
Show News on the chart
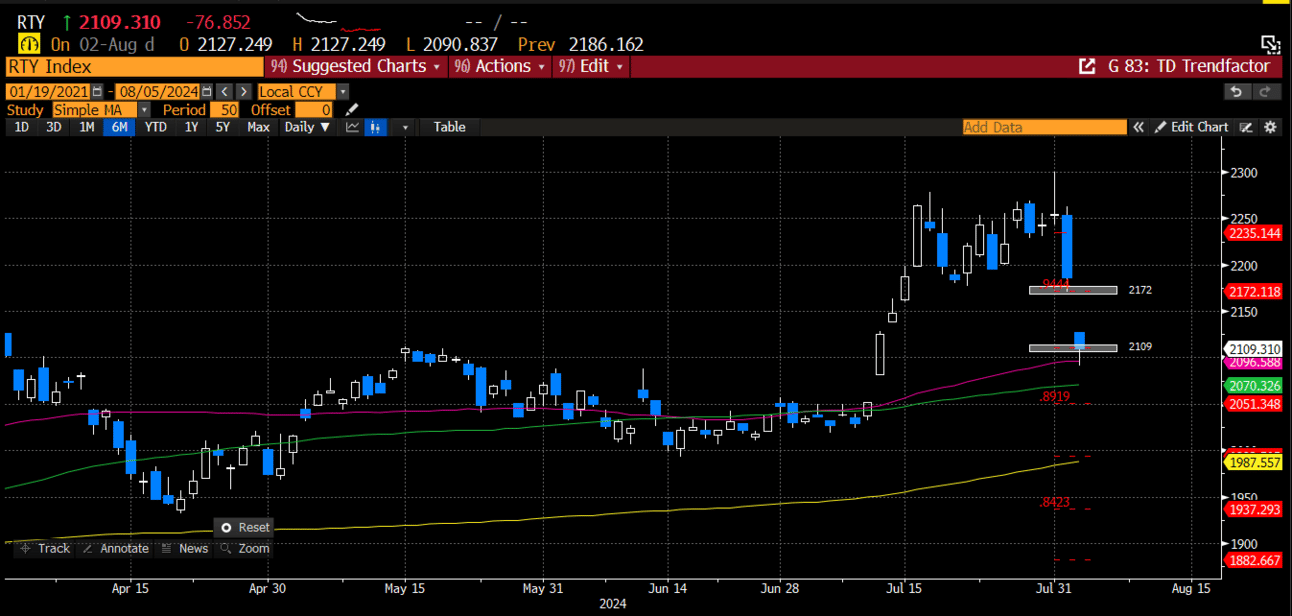tap(184, 548)
